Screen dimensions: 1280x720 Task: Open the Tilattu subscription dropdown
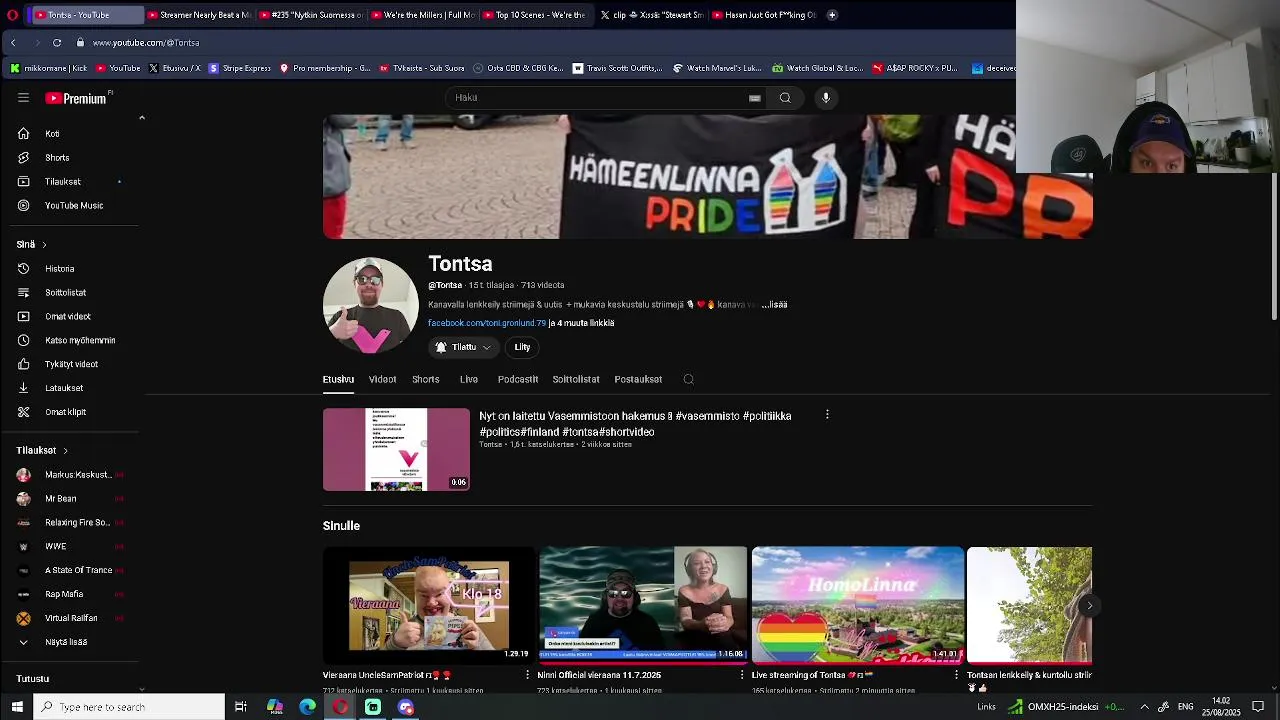[x=464, y=347]
